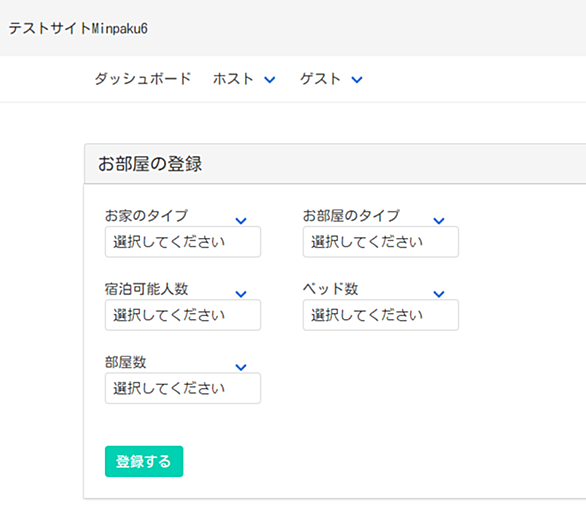Click chevron icon above 宿泊可能人数 field
Image resolution: width=586 pixels, height=514 pixels.
[x=241, y=294]
